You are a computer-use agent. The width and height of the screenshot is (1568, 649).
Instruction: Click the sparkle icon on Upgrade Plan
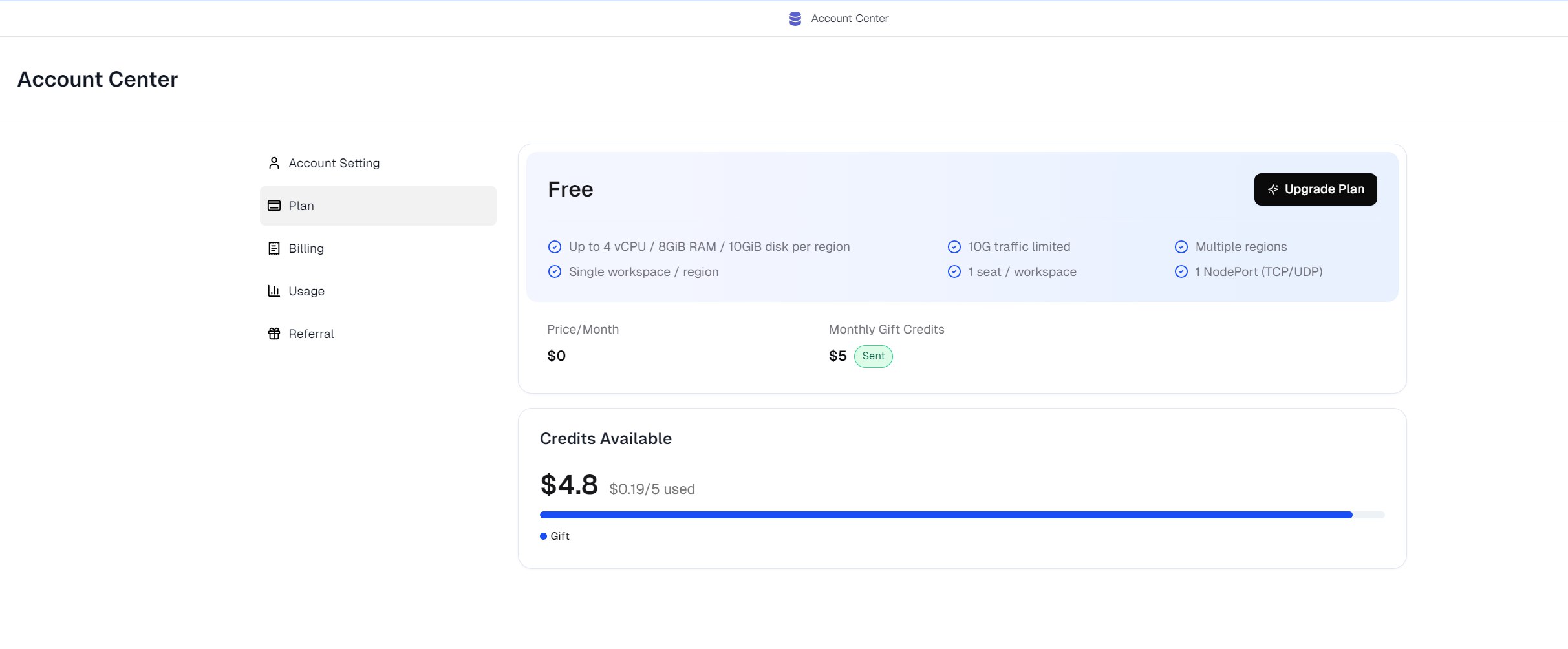(x=1273, y=189)
